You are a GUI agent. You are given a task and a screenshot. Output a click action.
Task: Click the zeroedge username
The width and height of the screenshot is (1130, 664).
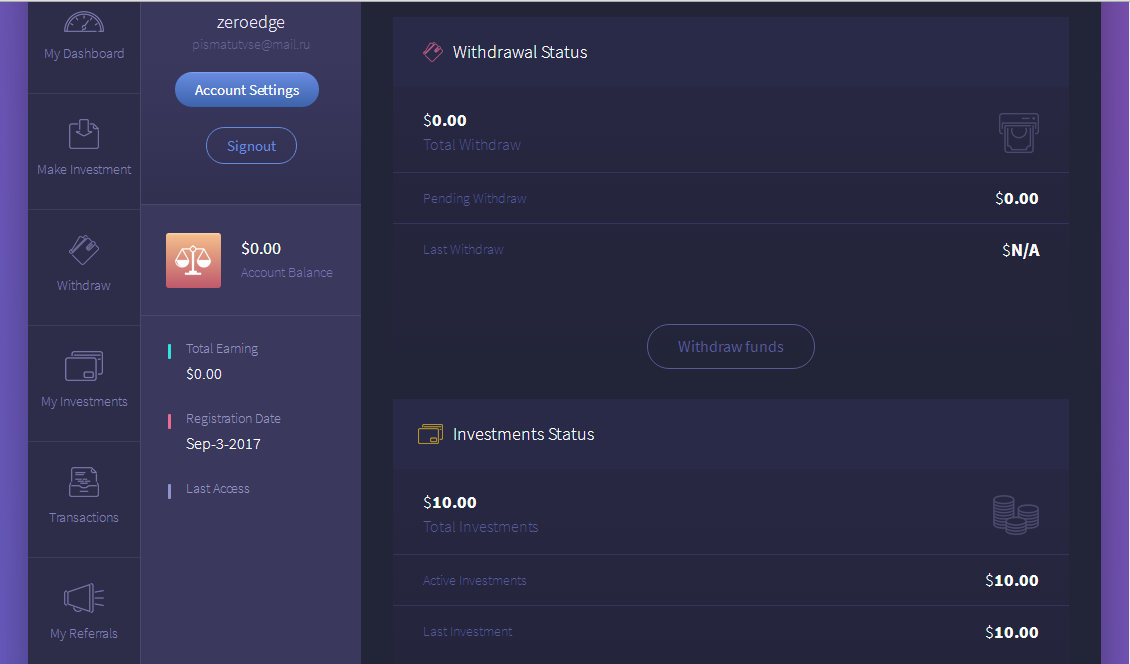251,23
